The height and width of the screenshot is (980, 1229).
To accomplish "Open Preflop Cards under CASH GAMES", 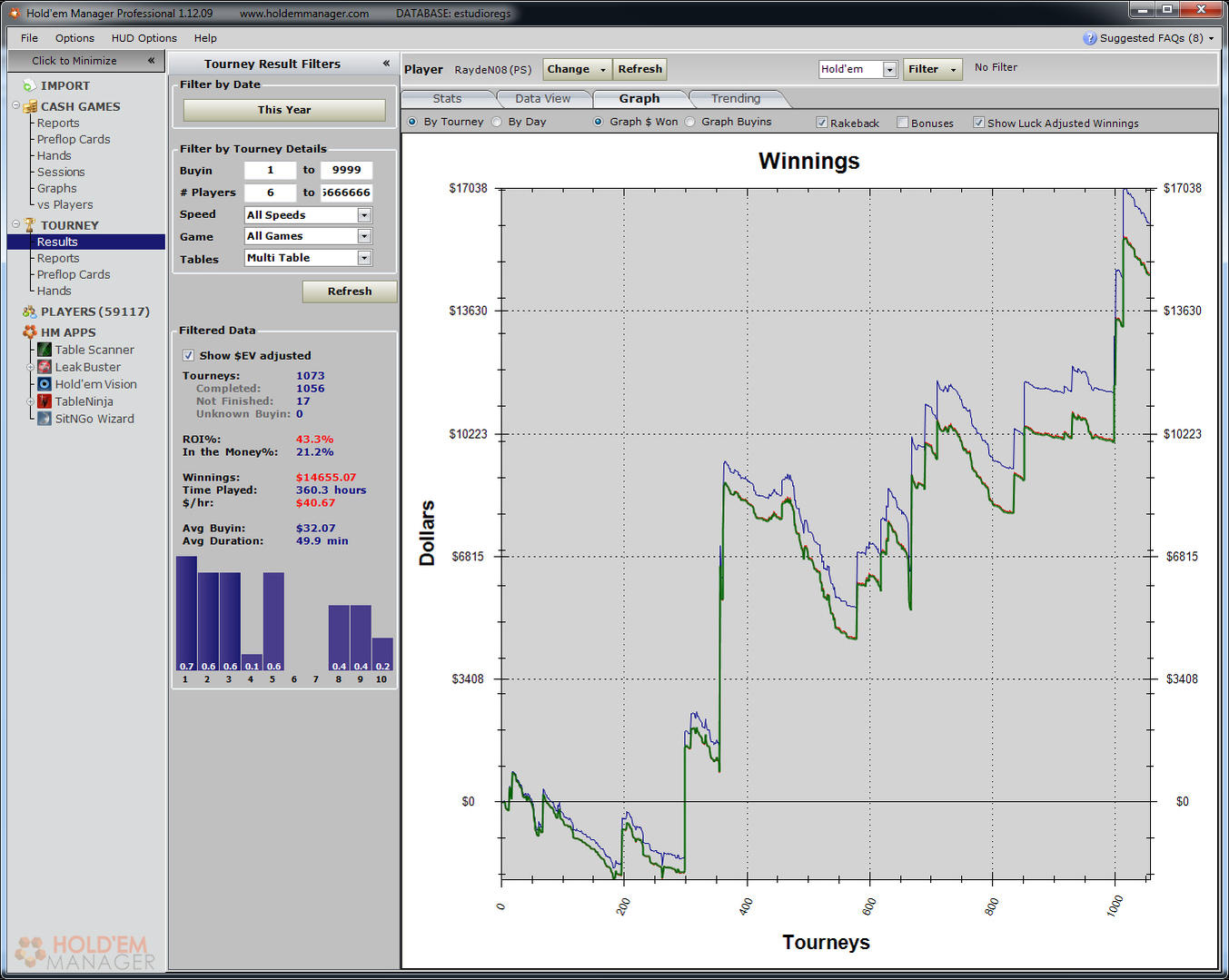I will [x=74, y=139].
